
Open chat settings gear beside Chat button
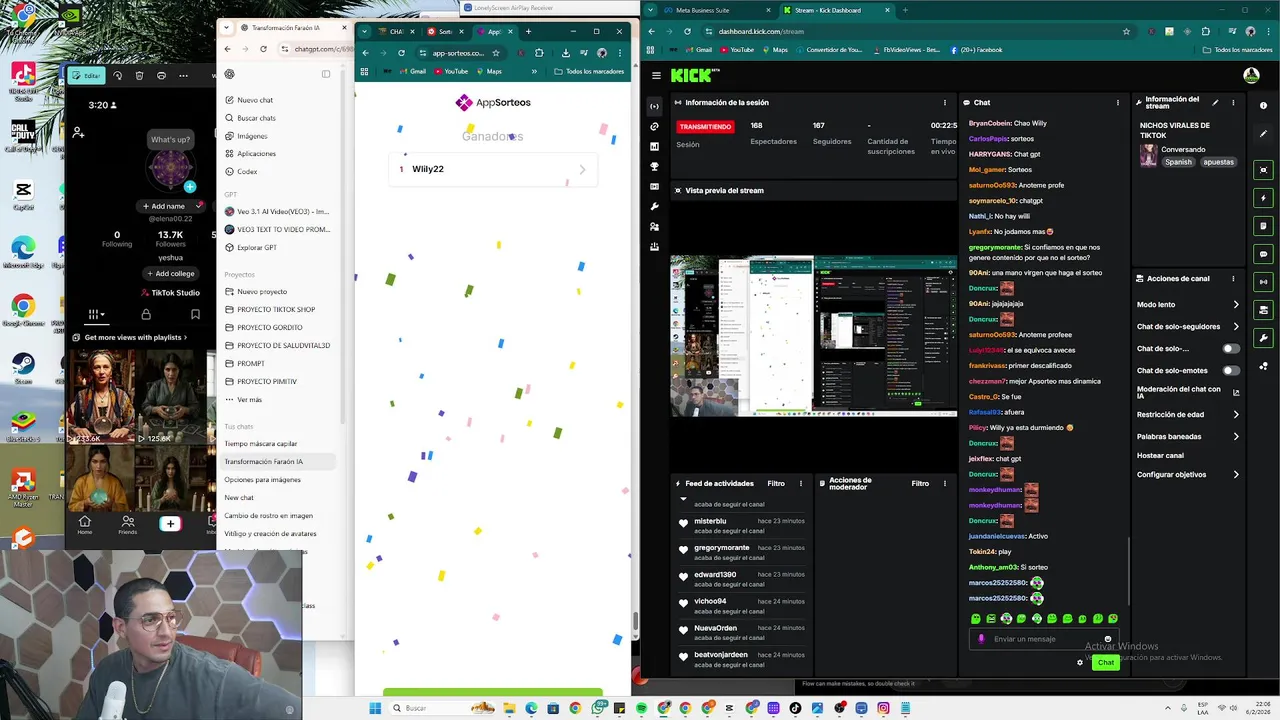tap(1080, 662)
